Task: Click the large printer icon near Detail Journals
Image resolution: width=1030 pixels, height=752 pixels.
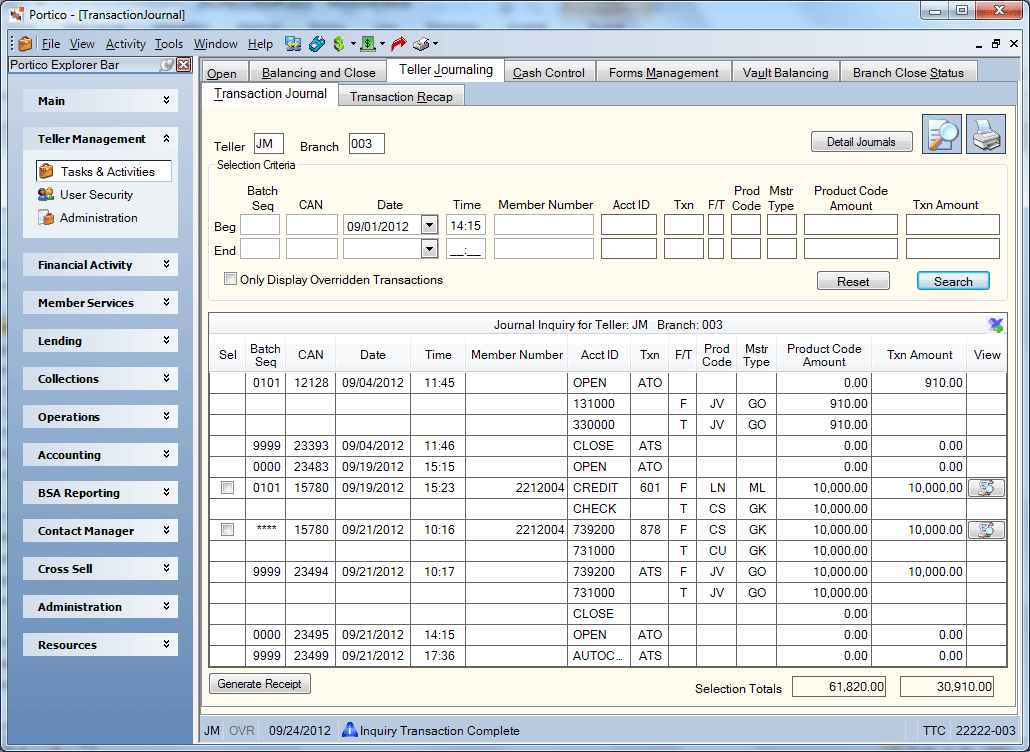Action: 985,134
